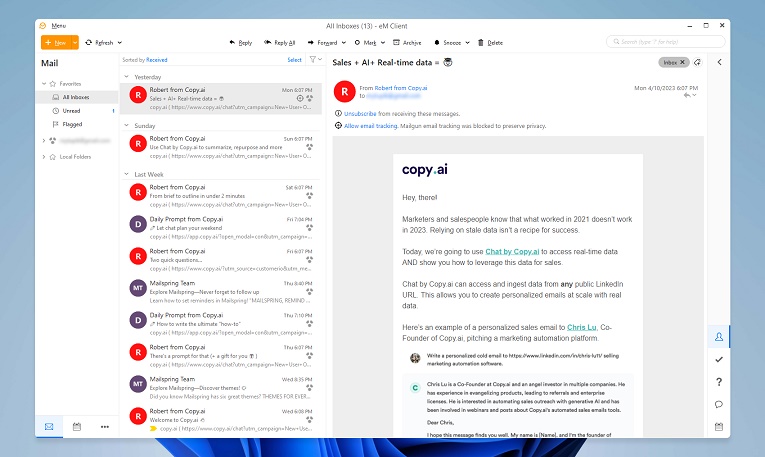Open the Chat sidebar icon
Screen dimensions: 765x457
click(719, 404)
